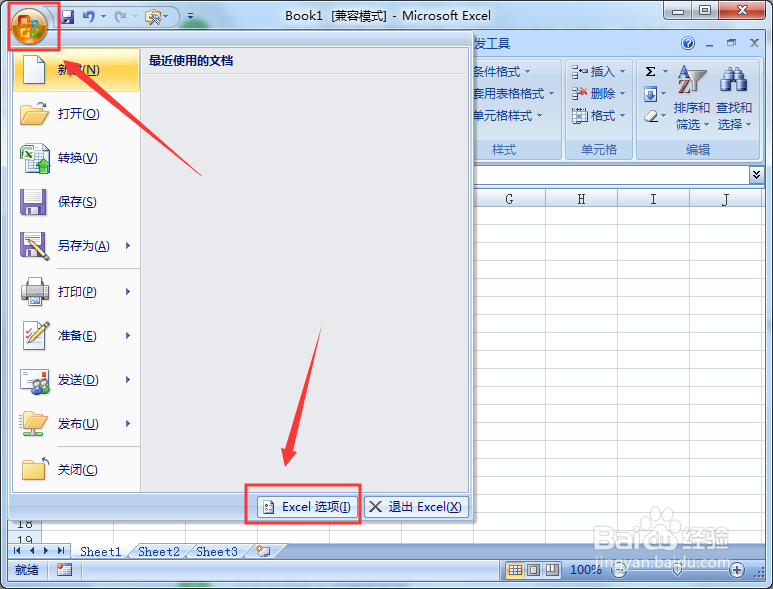Go to next sheet navigation arrow
773x589 pixels.
(46, 551)
